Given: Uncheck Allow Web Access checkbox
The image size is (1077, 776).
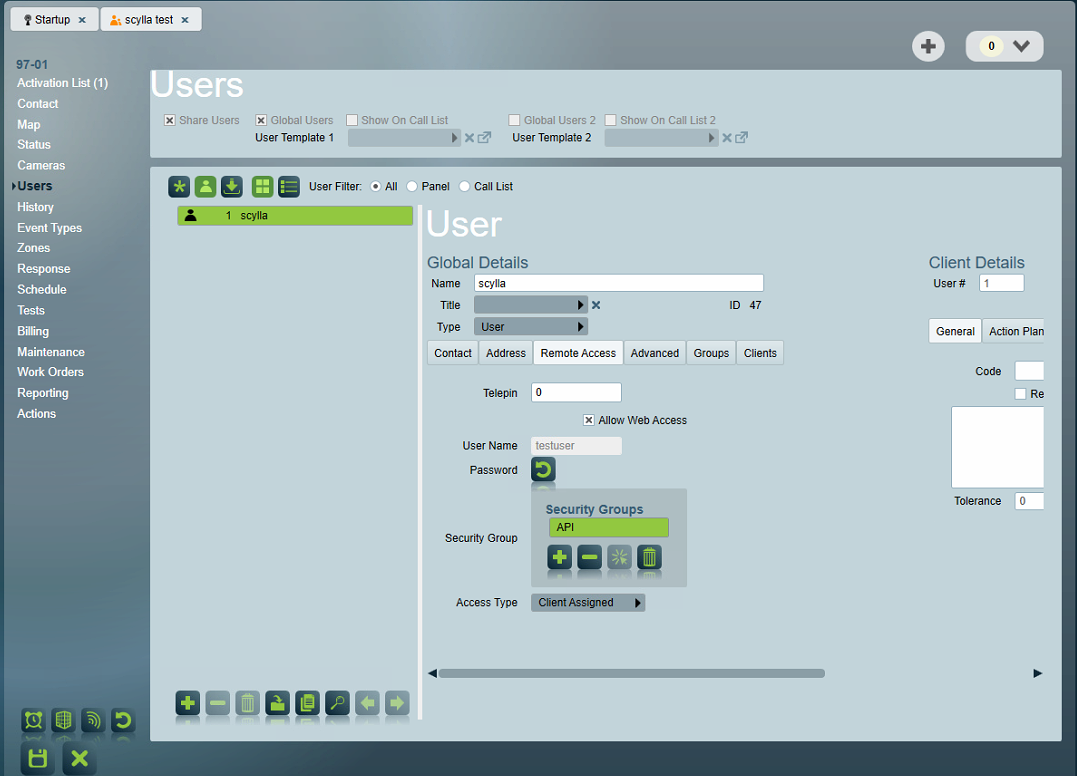Looking at the screenshot, I should pos(589,420).
